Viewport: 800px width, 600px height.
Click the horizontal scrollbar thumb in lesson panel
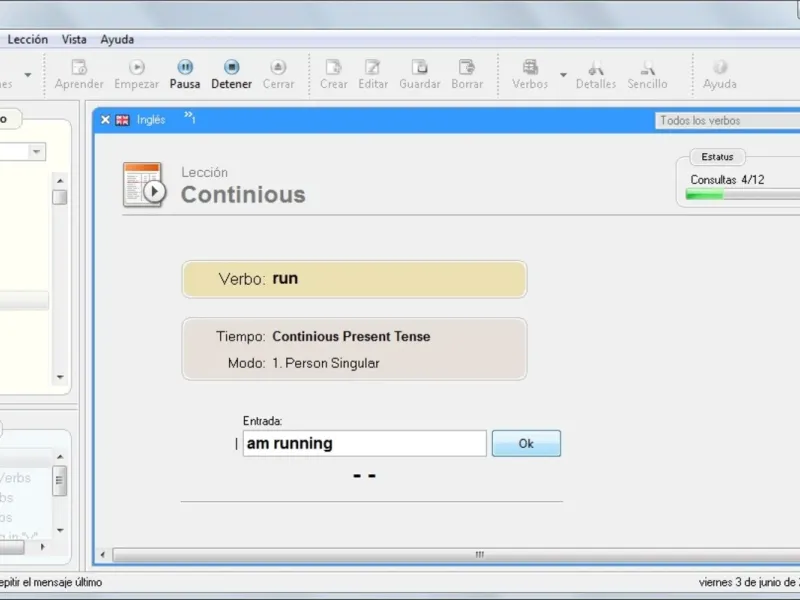pyautogui.click(x=456, y=555)
